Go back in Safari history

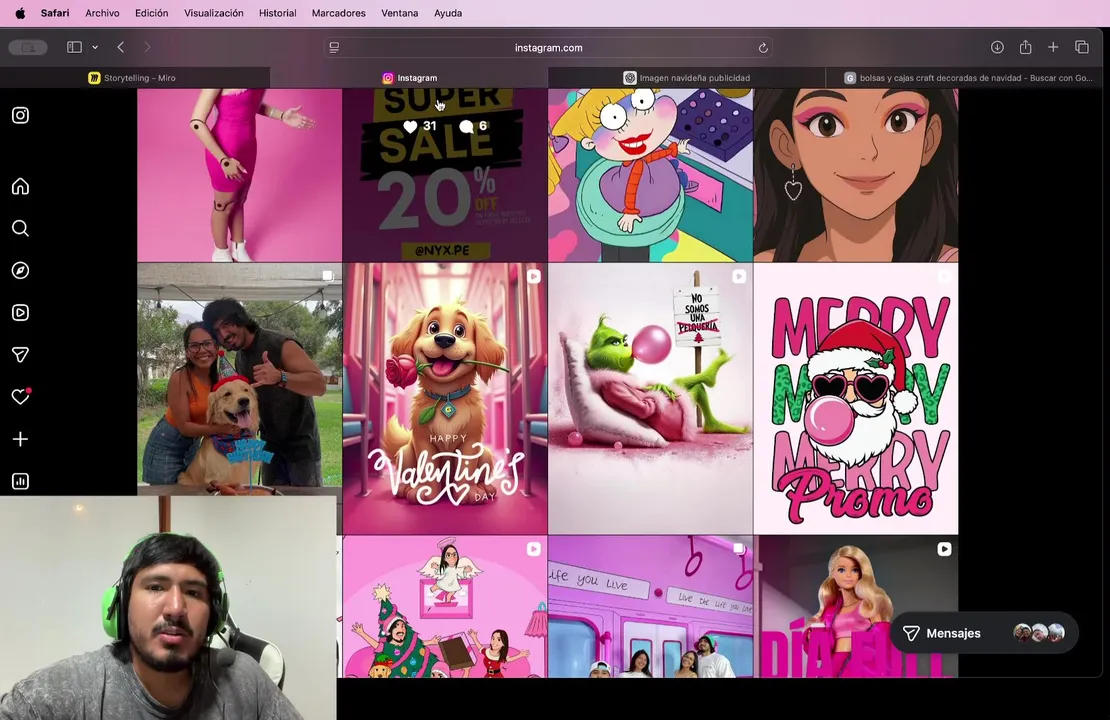click(x=121, y=47)
